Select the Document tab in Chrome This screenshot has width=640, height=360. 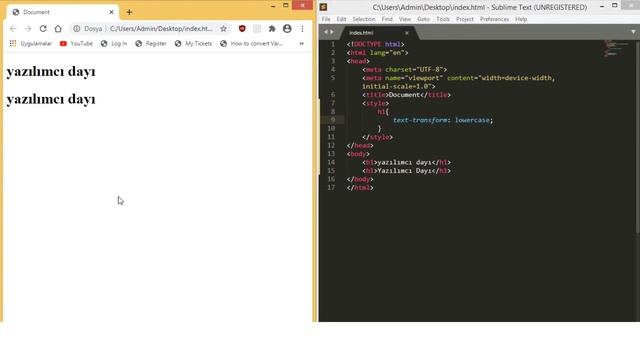(x=61, y=12)
